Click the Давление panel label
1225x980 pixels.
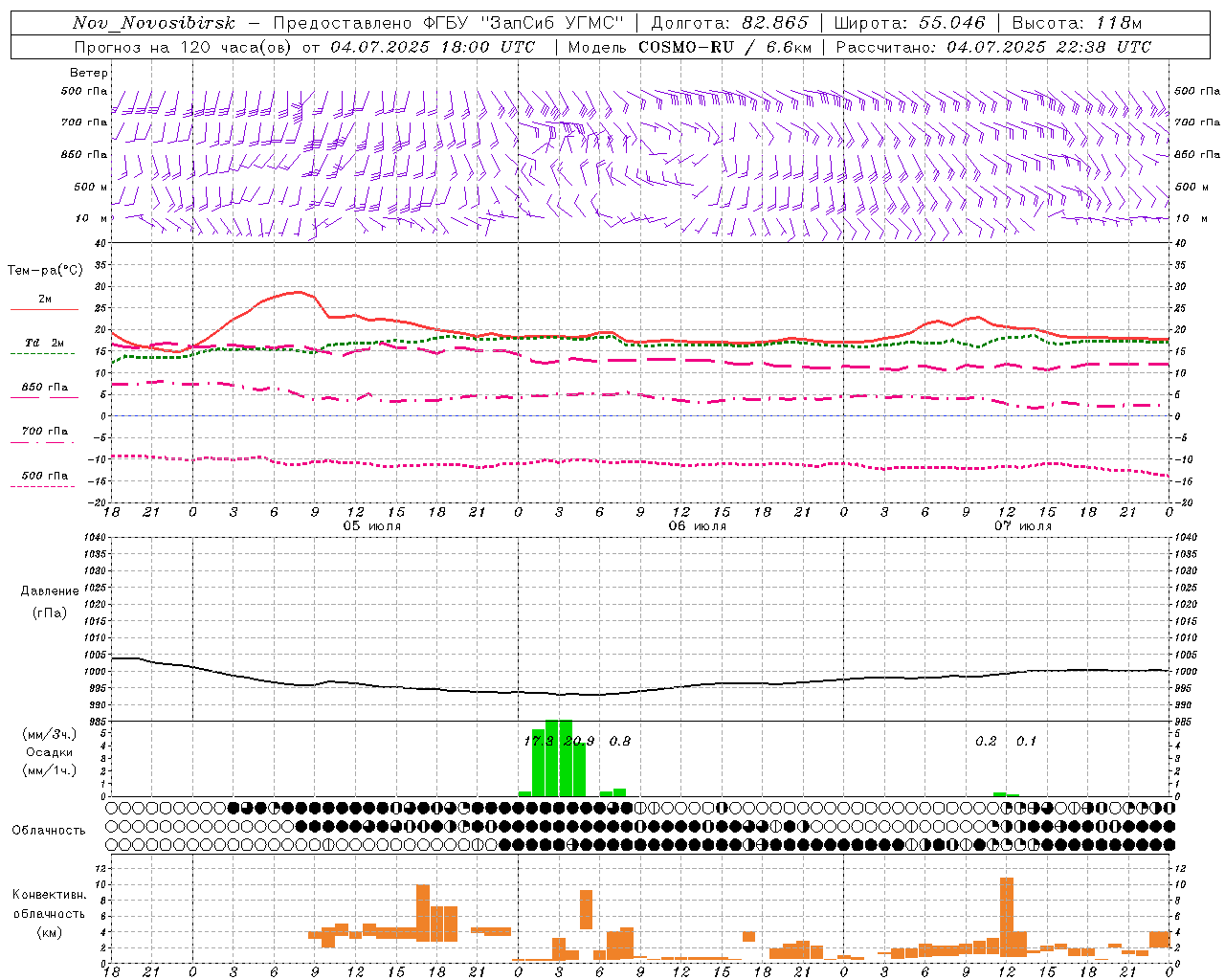(x=50, y=591)
